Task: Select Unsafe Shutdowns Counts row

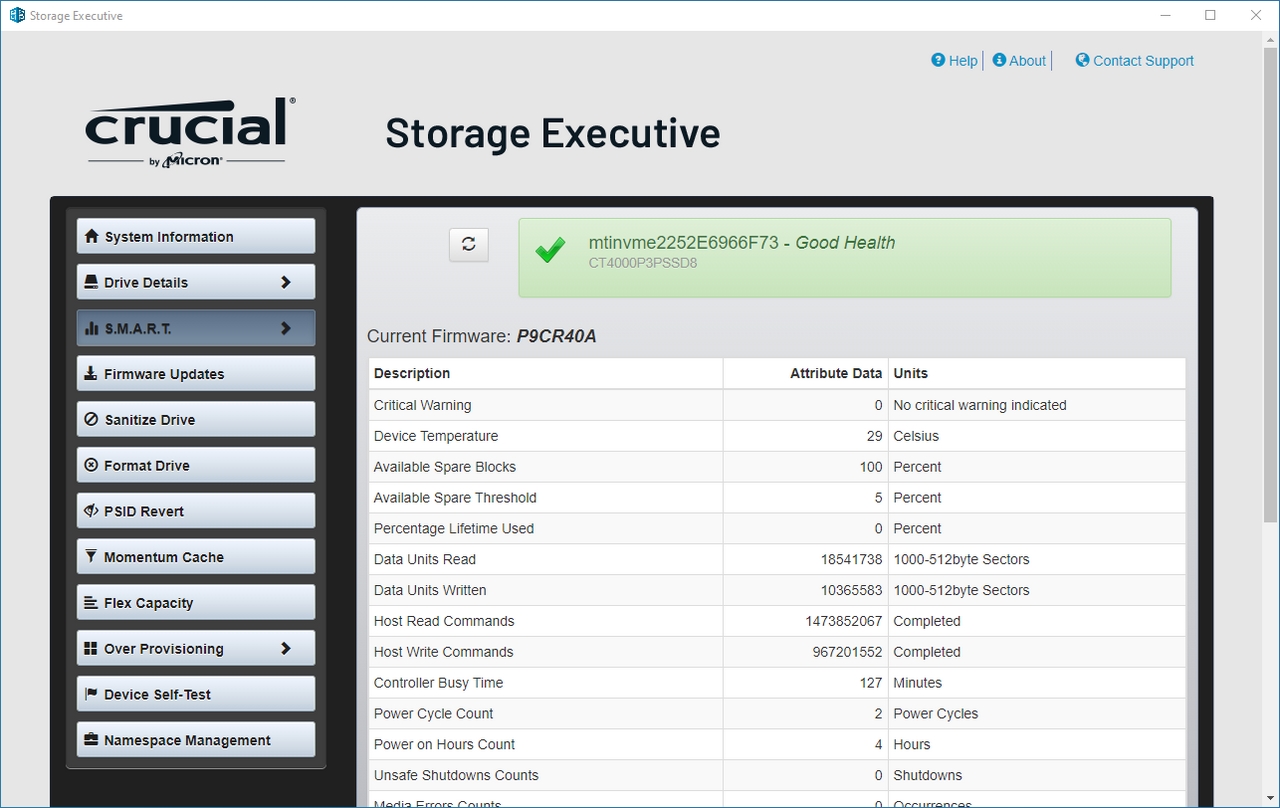Action: click(x=776, y=775)
